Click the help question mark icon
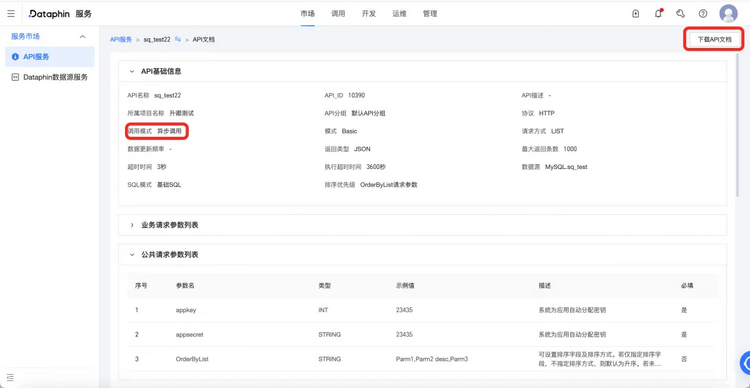This screenshot has height=388, width=750. (x=703, y=13)
